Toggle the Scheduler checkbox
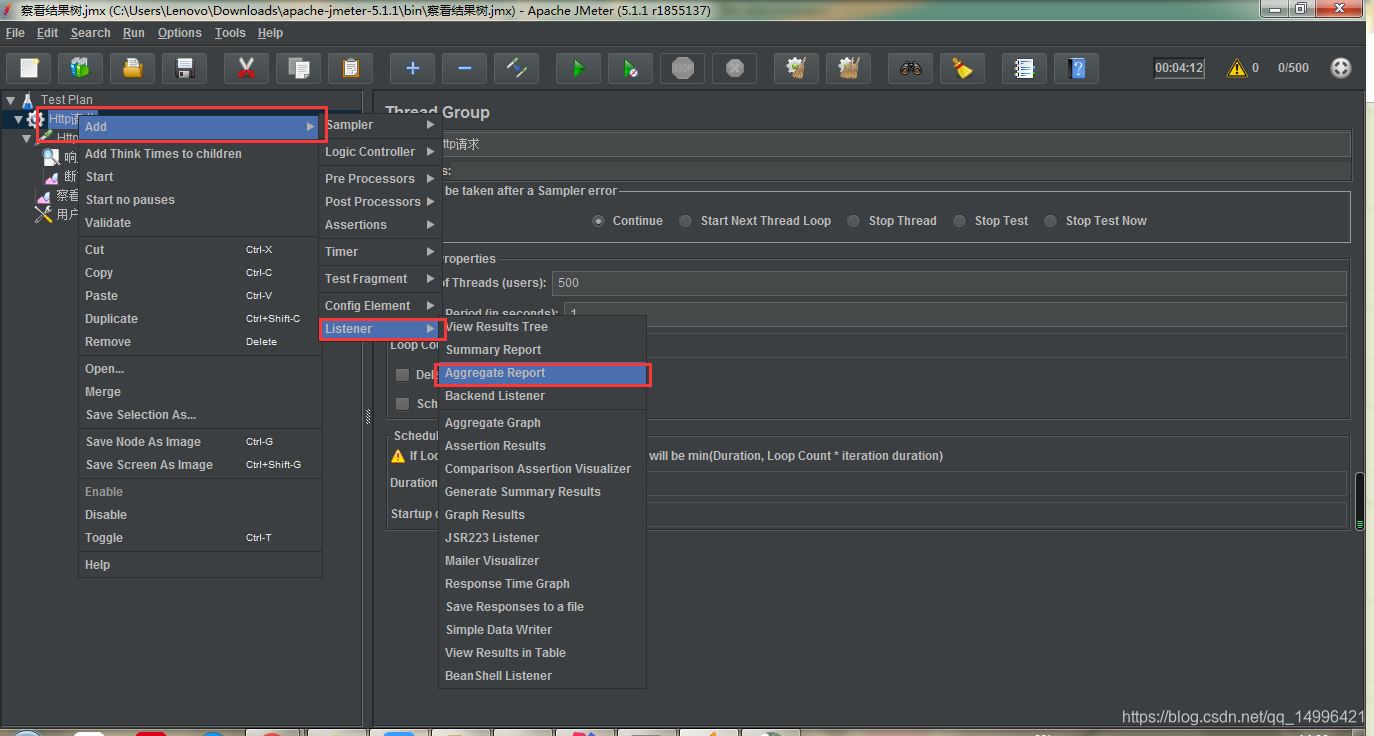Viewport: 1374px width, 736px height. point(402,404)
